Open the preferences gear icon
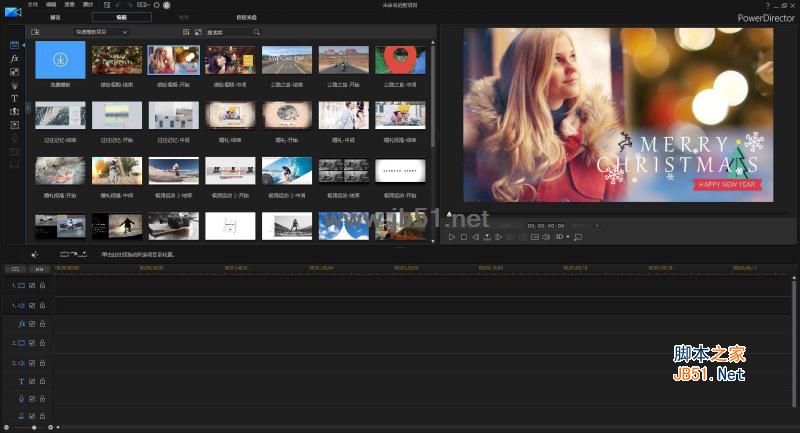Image resolution: width=800 pixels, height=433 pixels. (157, 5)
